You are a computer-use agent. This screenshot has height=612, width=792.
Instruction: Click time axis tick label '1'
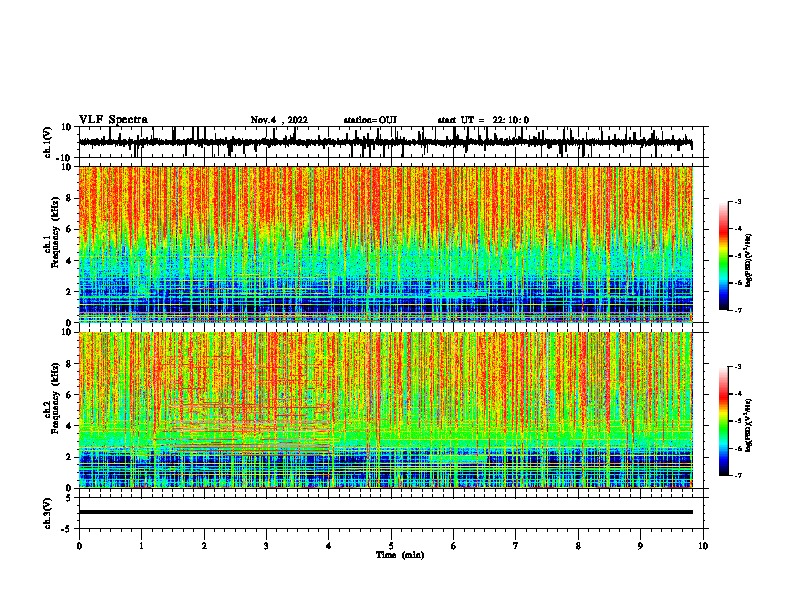[141, 546]
